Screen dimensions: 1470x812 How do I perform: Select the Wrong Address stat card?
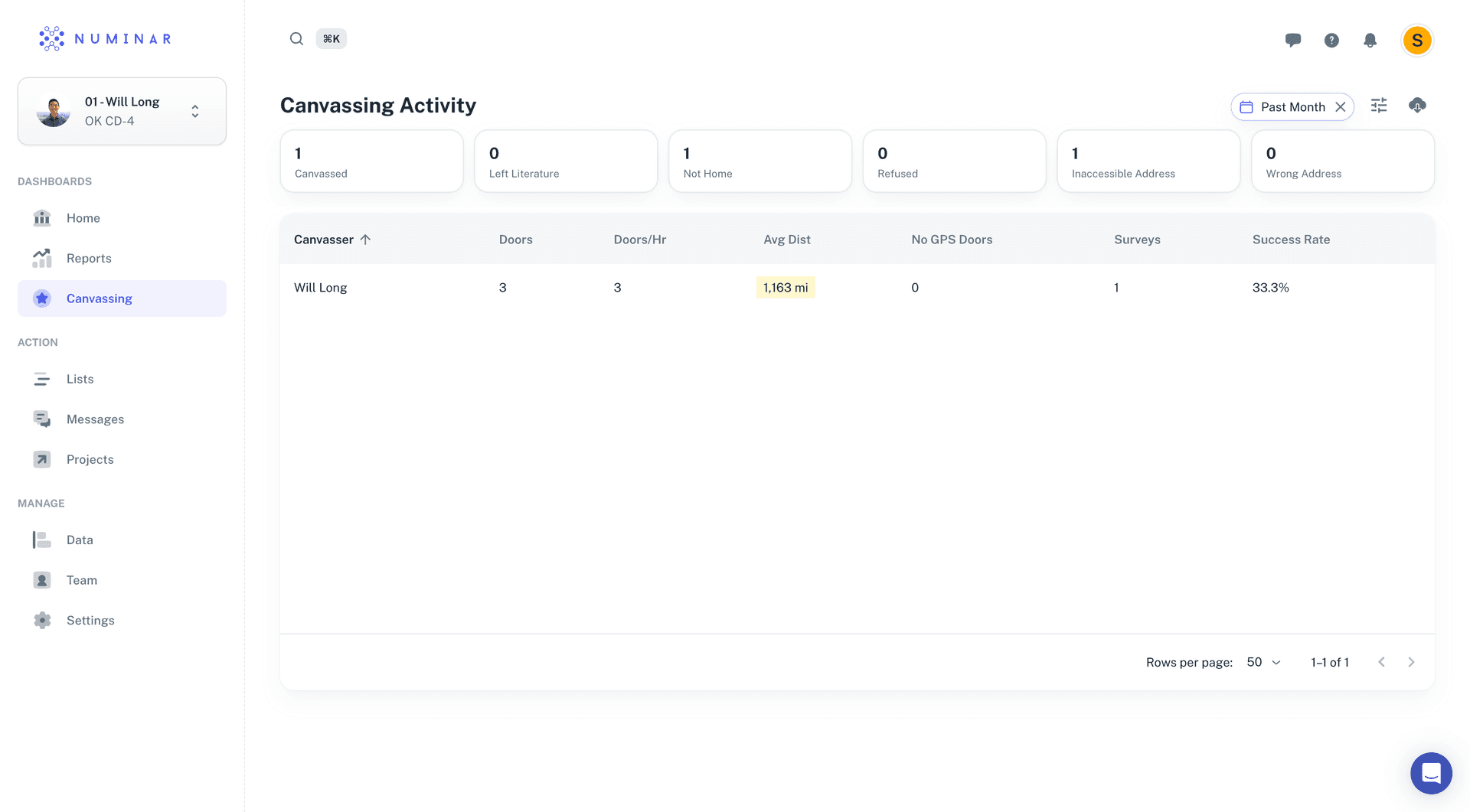coord(1343,161)
